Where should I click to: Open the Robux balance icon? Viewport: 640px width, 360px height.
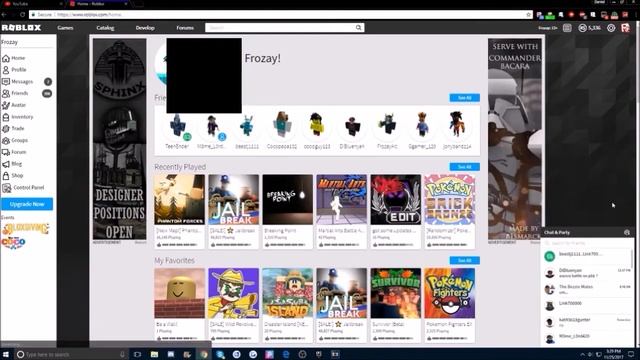click(582, 28)
